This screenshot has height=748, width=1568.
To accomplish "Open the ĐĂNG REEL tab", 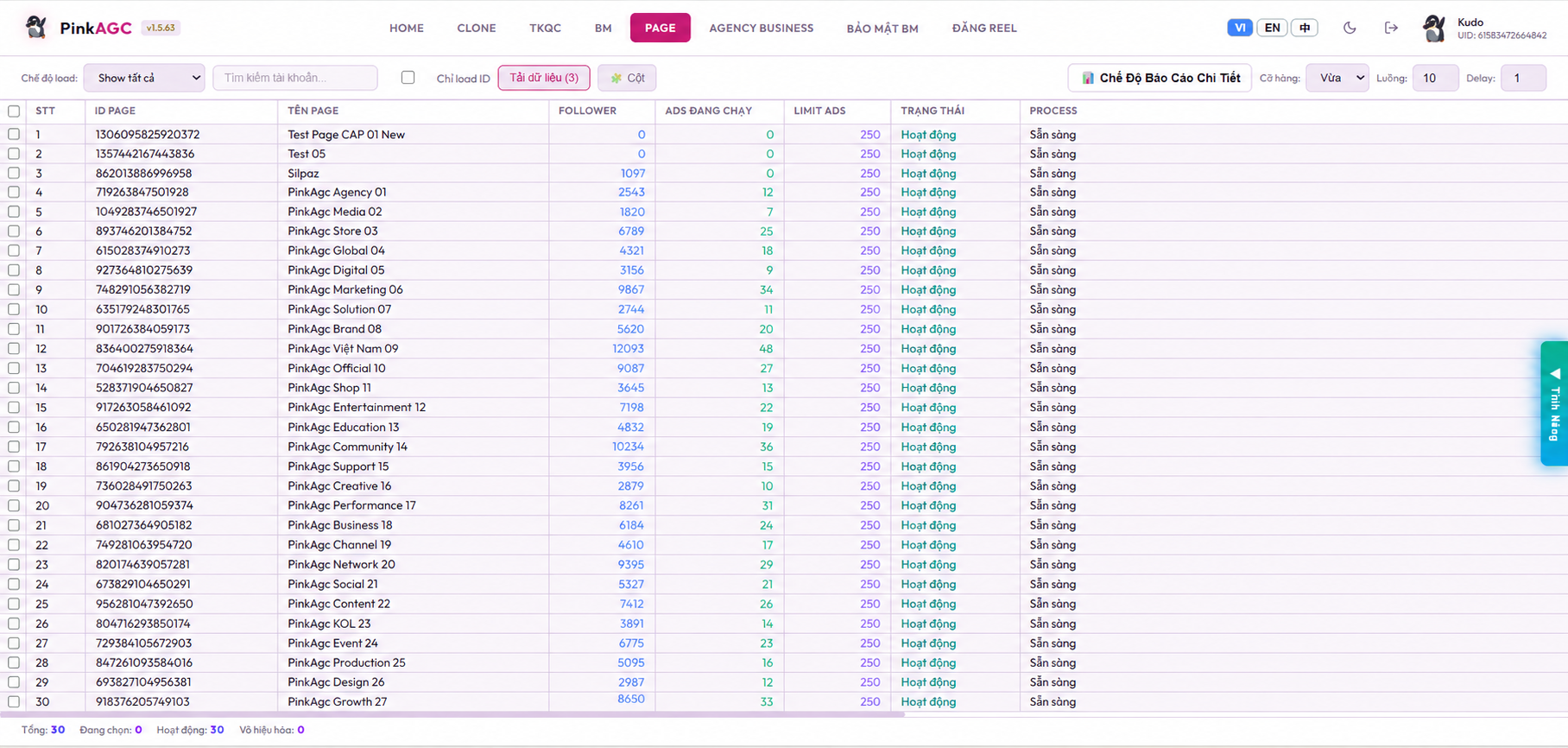I will [984, 28].
